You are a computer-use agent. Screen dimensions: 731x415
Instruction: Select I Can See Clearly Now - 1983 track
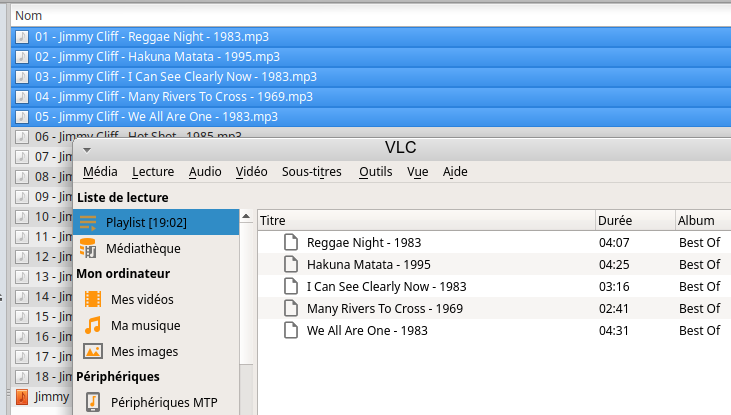386,286
